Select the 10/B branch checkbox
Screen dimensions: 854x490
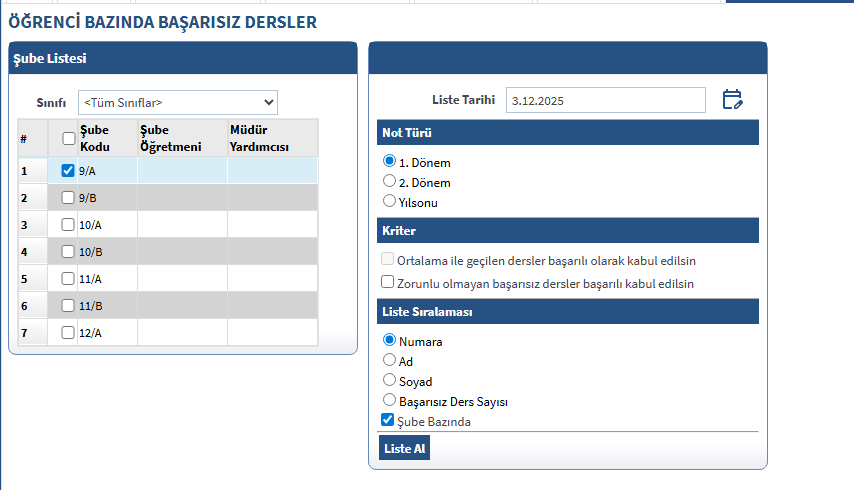(x=68, y=251)
